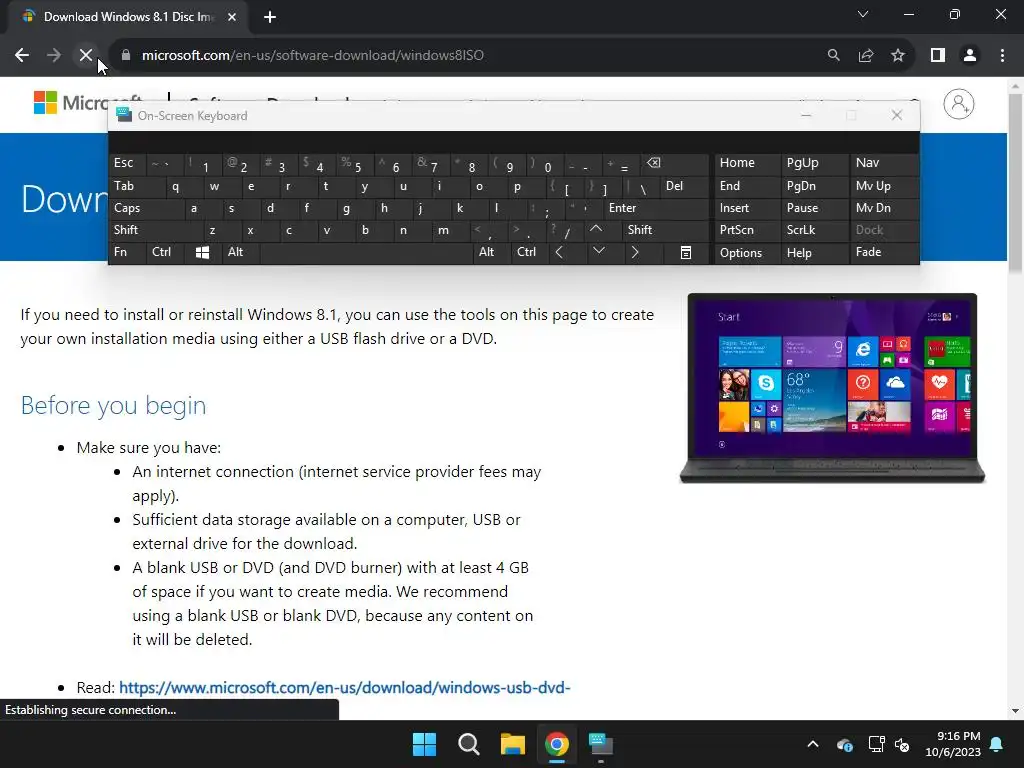Open keyboard Options

747,253
